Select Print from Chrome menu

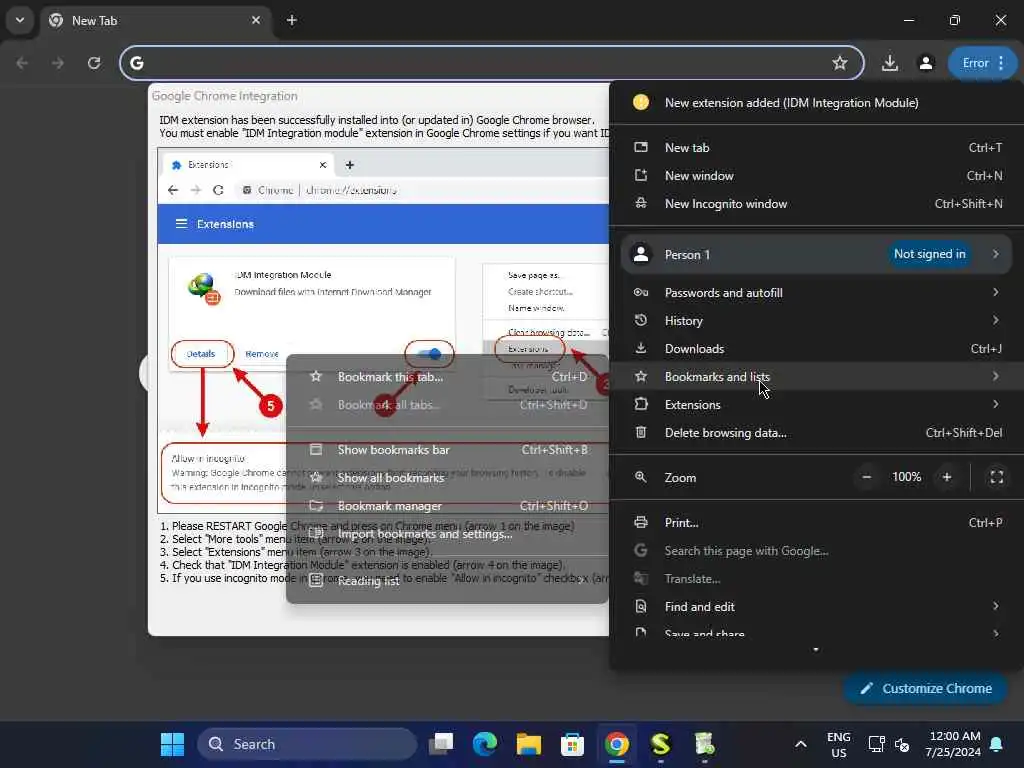coord(816,522)
